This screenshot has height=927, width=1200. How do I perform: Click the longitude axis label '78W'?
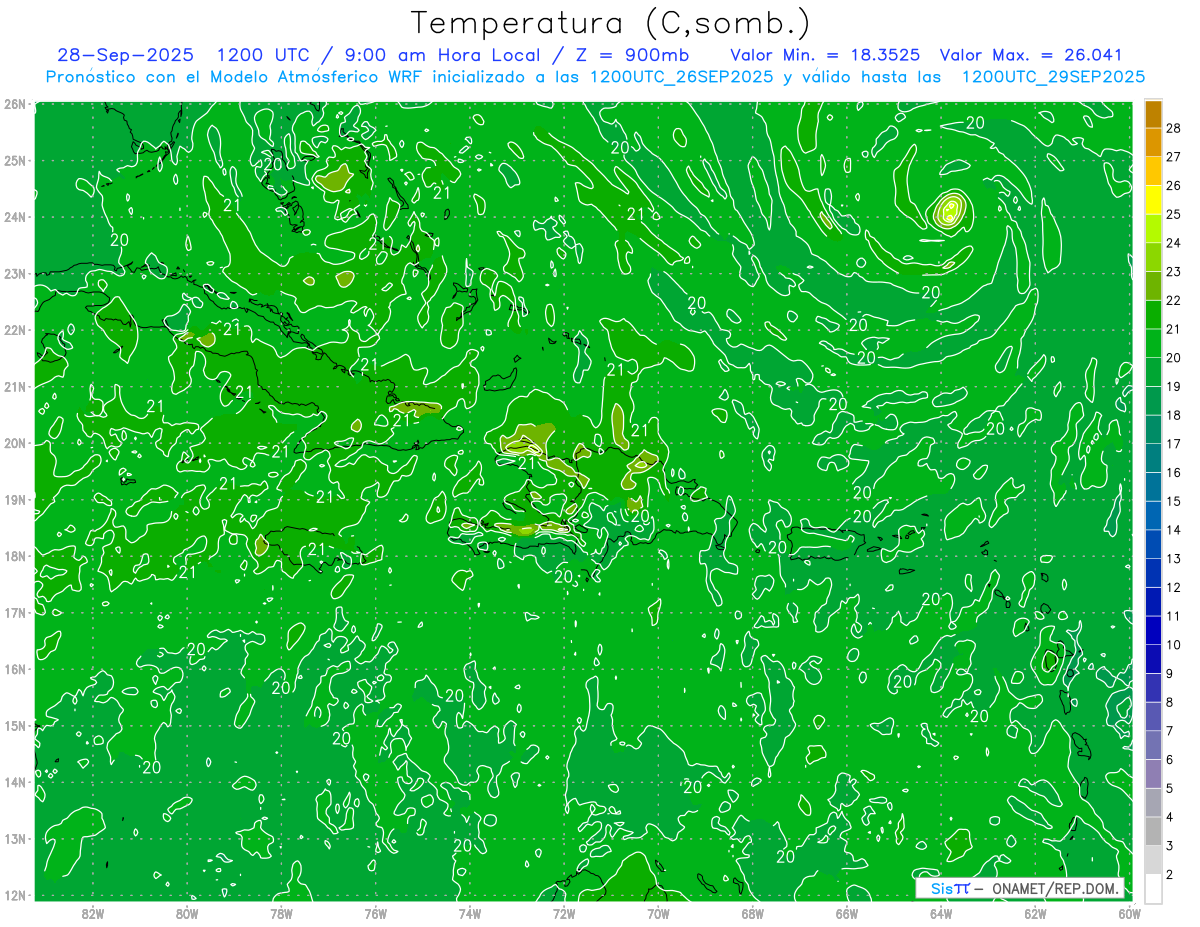click(x=281, y=913)
